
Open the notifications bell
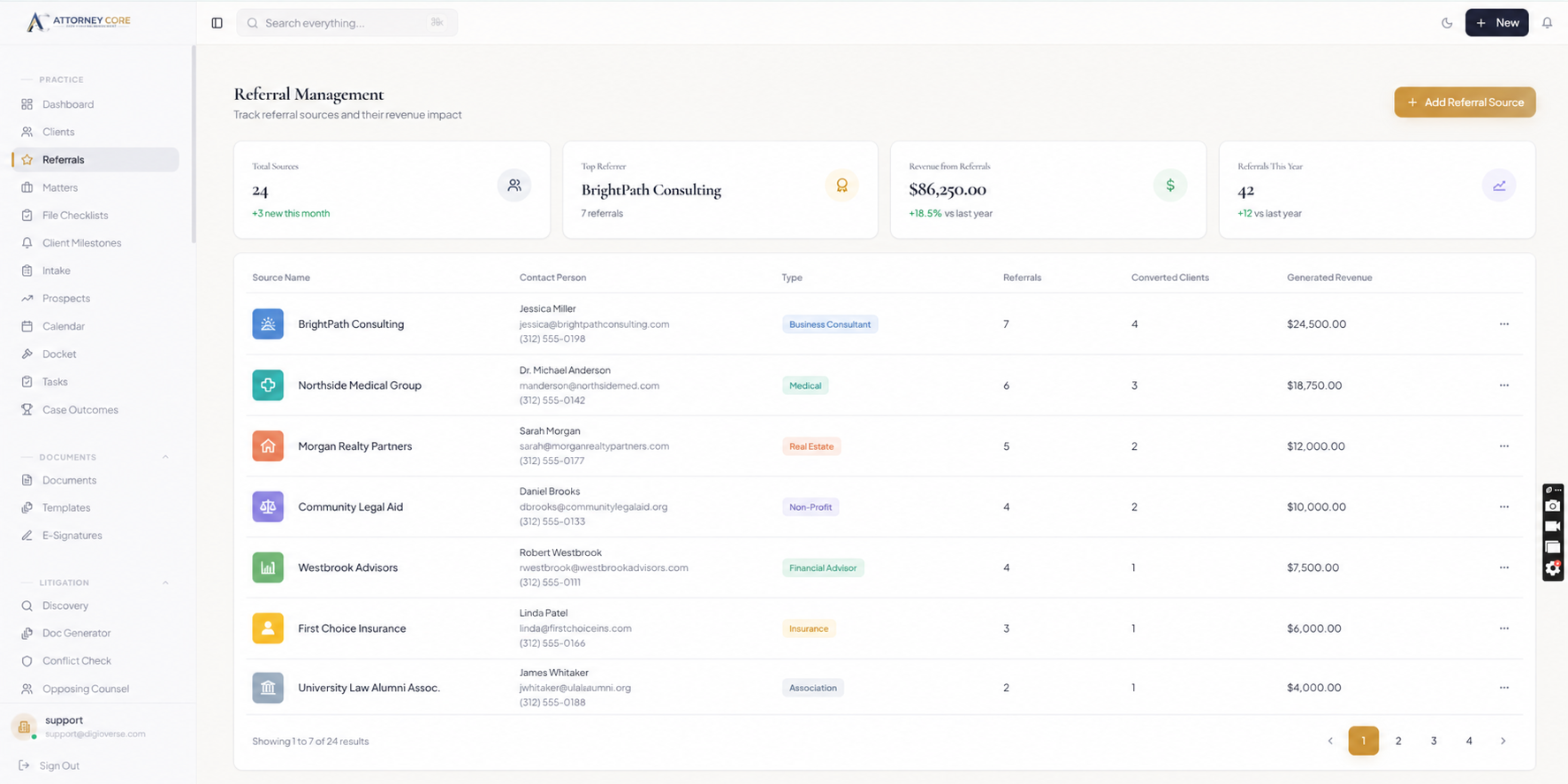(1547, 23)
